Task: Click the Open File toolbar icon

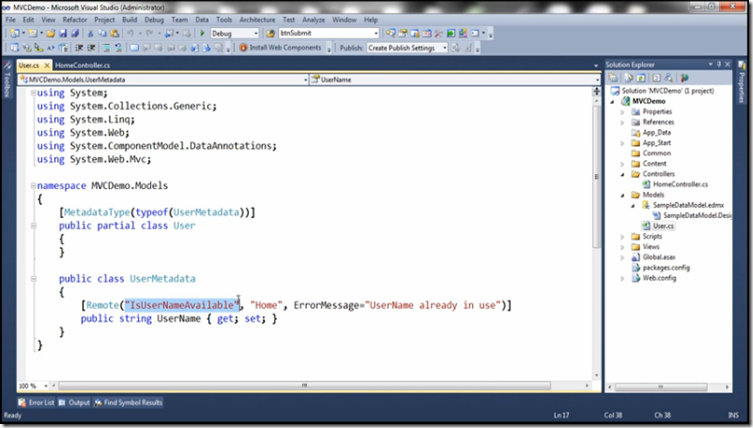Action: point(50,33)
